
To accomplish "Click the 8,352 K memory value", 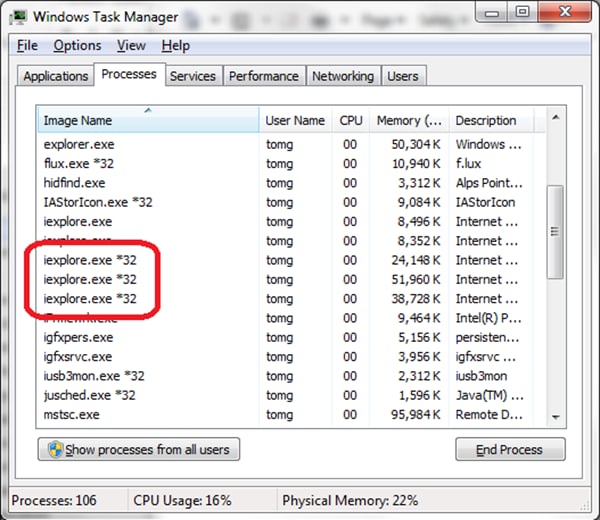I will click(419, 241).
